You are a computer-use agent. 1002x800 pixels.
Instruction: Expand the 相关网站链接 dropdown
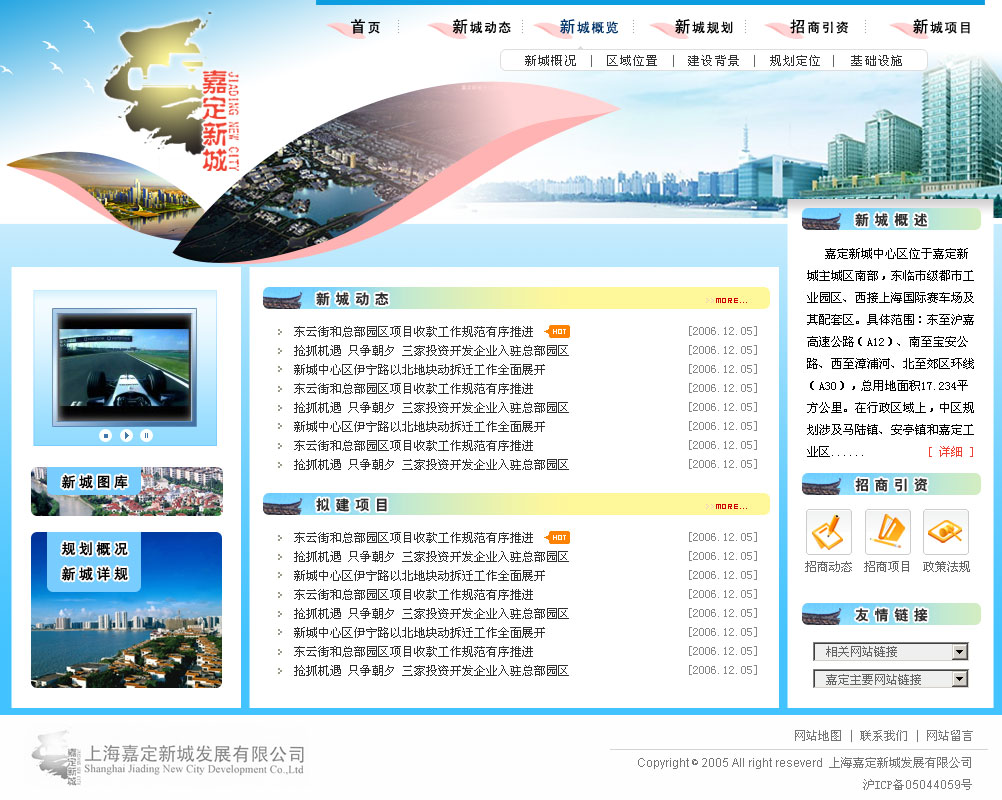(959, 652)
